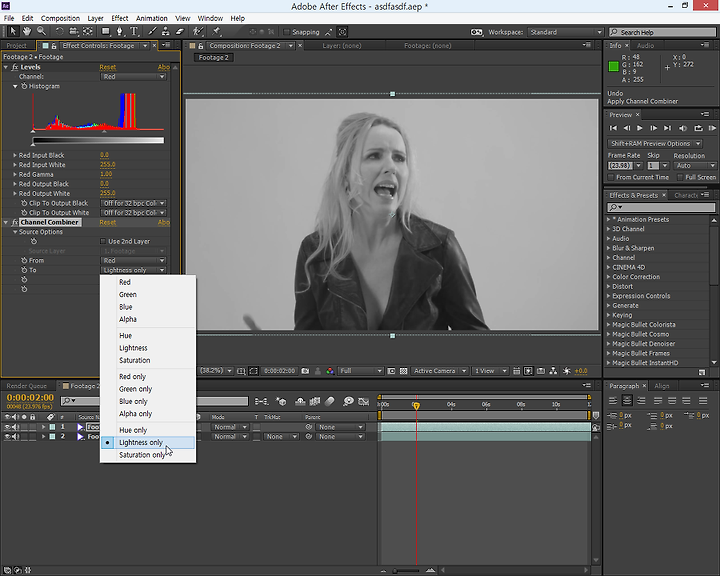This screenshot has width=720, height=576.
Task: Click stopwatch next to To property
Action: point(24,270)
